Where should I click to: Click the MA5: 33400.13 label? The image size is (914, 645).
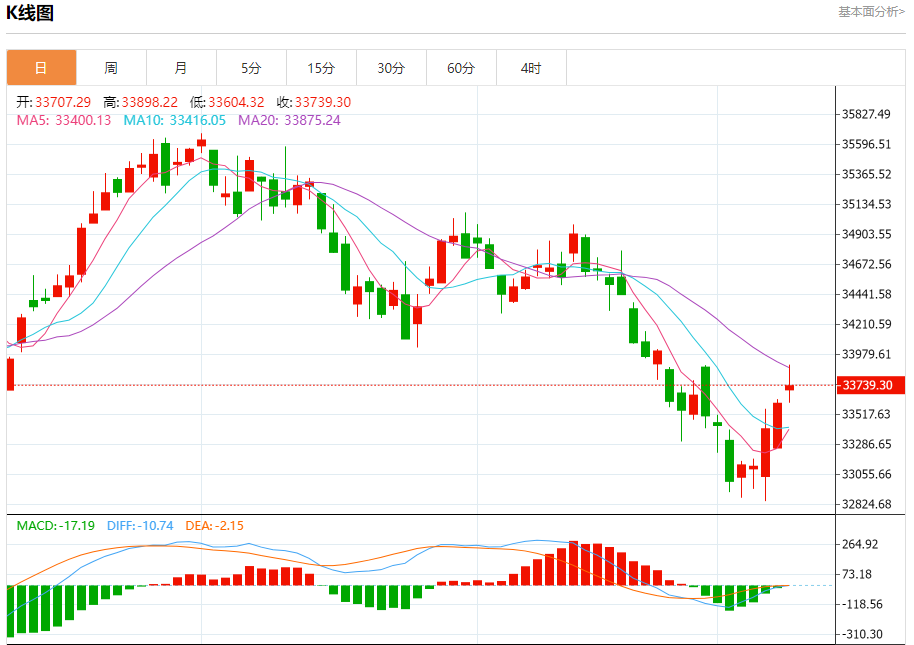tap(64, 120)
